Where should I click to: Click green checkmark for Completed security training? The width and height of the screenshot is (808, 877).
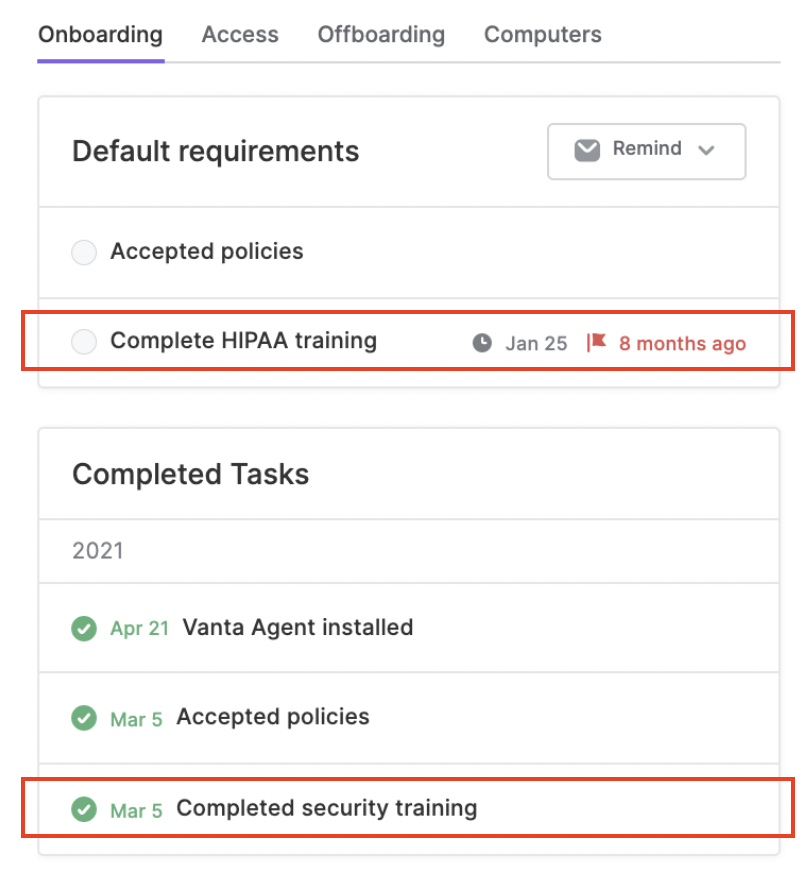point(84,809)
